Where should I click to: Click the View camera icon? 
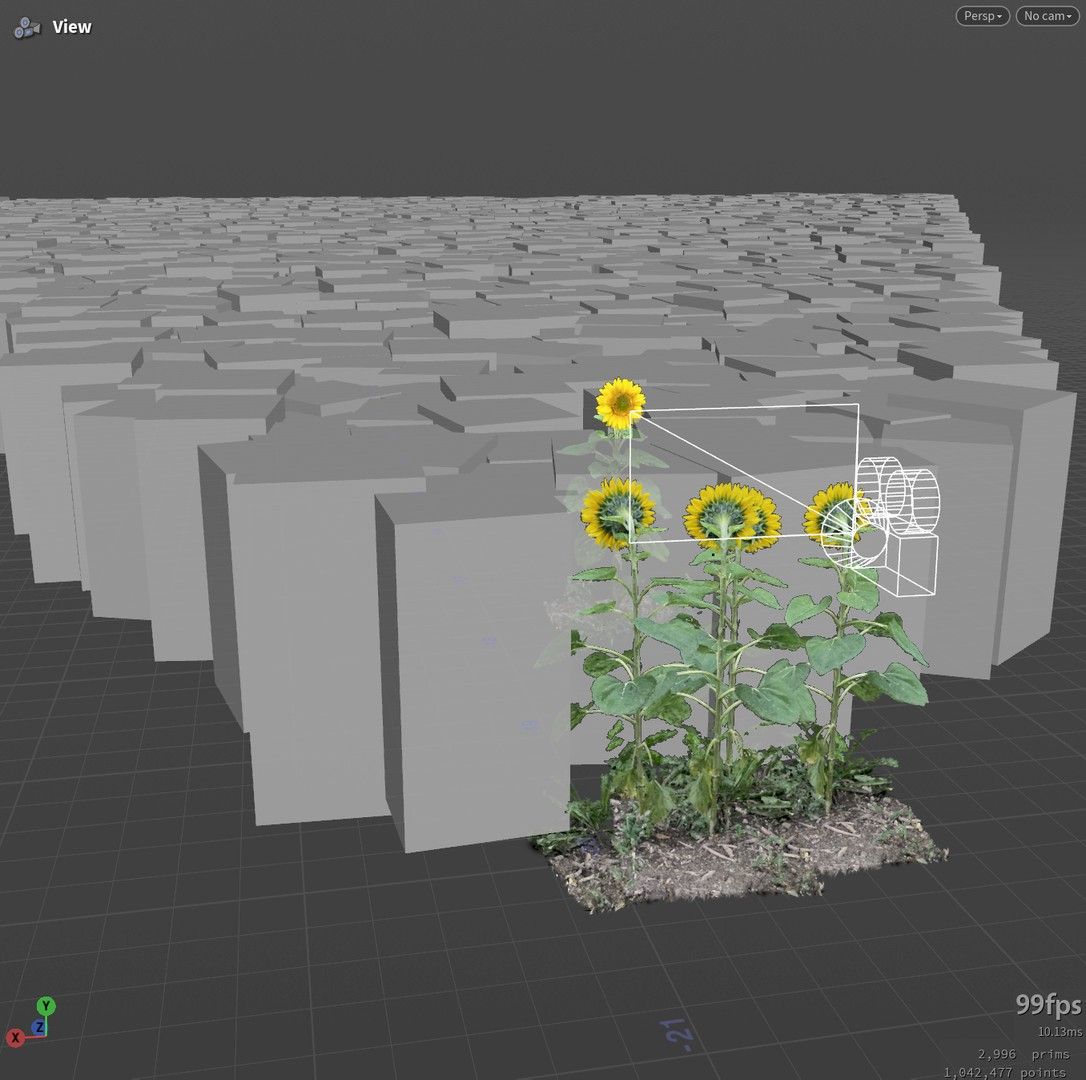click(x=27, y=28)
